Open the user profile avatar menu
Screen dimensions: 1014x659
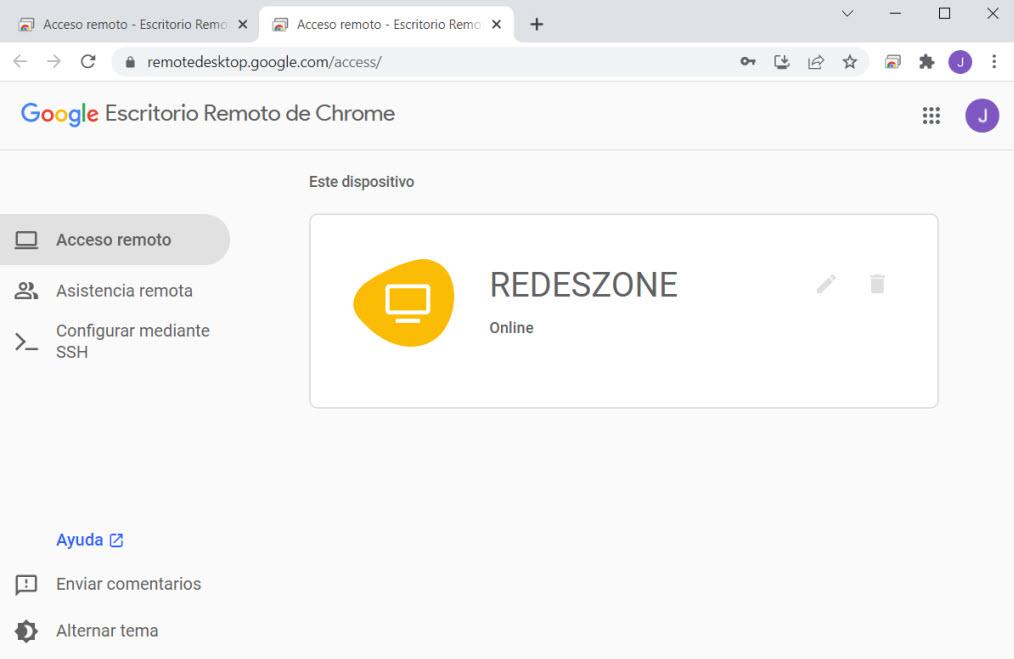pos(960,61)
